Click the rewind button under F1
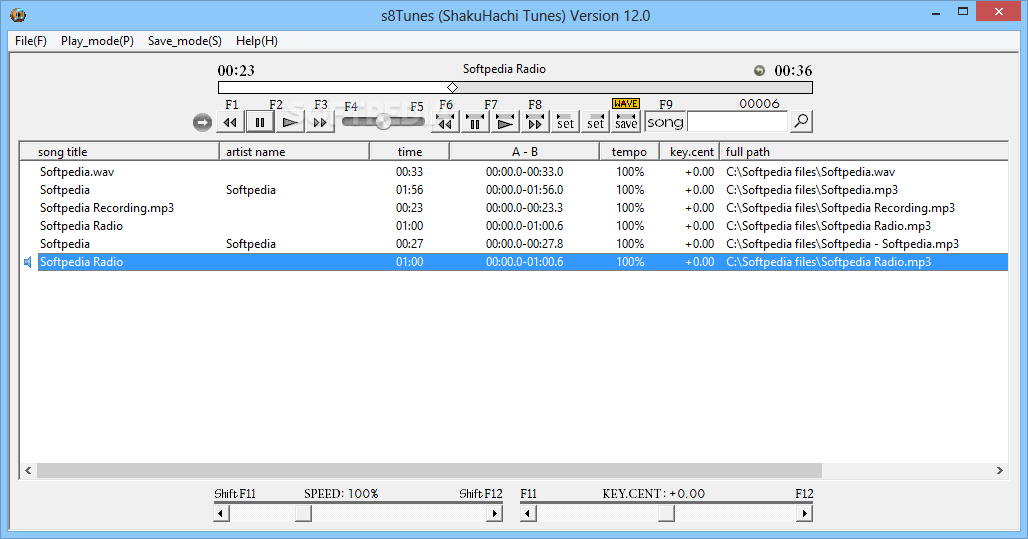 point(230,122)
